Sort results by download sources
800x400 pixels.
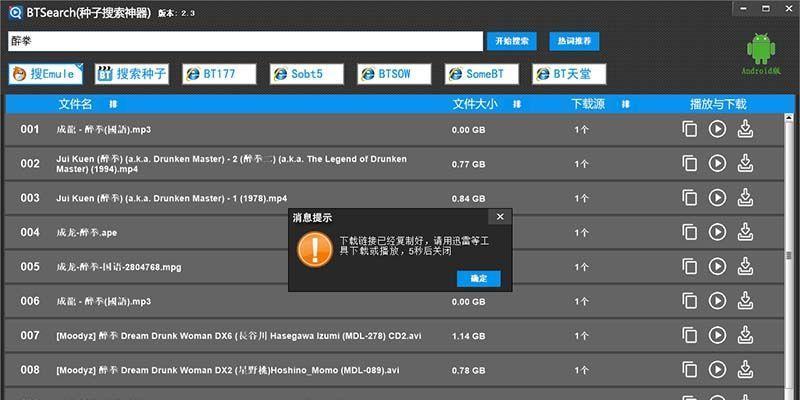pyautogui.click(x=626, y=104)
